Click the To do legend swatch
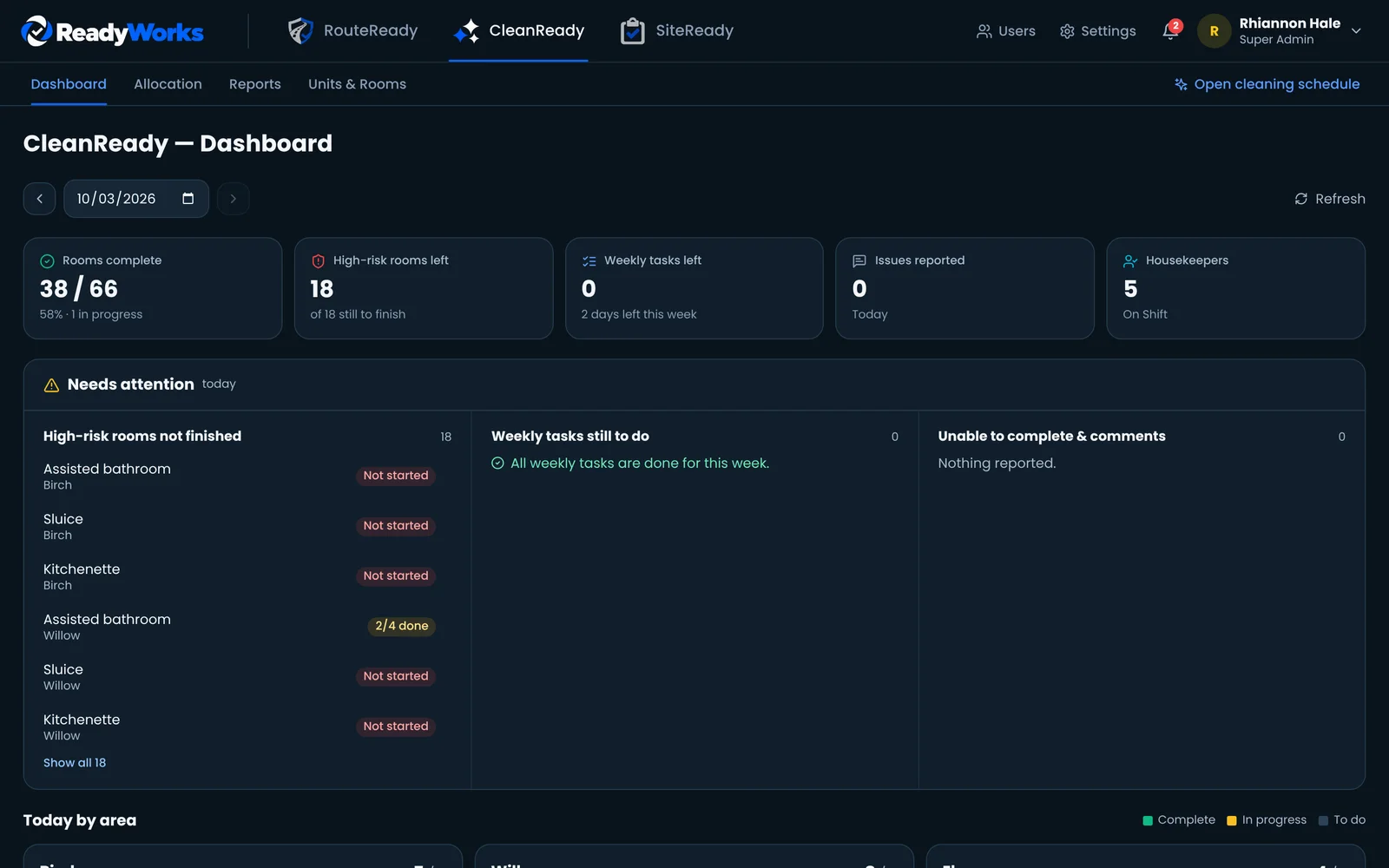 (1323, 820)
